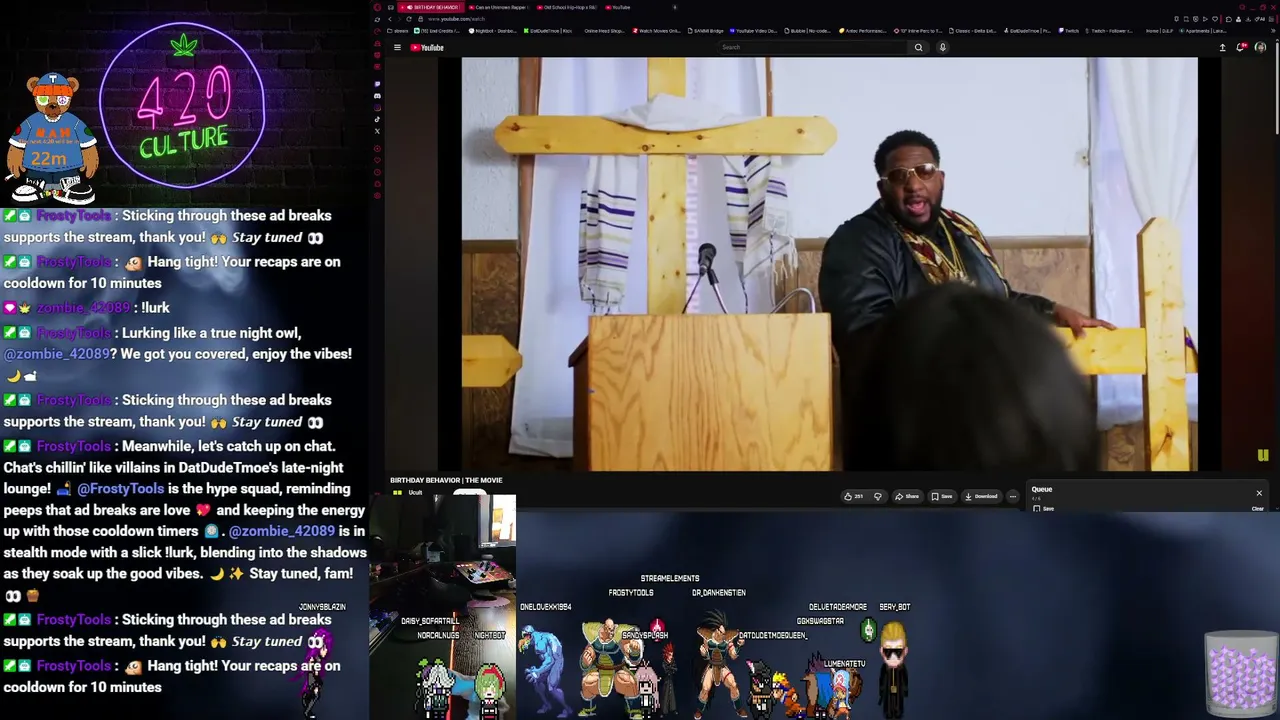
Task: Click the site info lock icon
Action: click(421, 19)
